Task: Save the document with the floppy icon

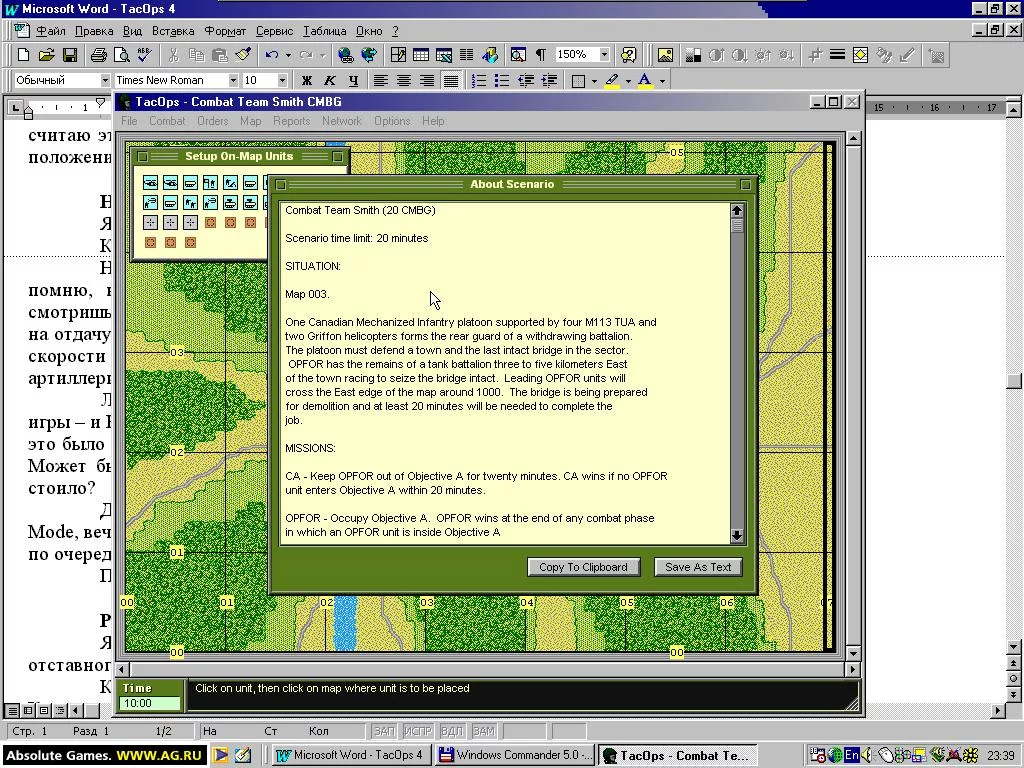Action: tap(69, 55)
